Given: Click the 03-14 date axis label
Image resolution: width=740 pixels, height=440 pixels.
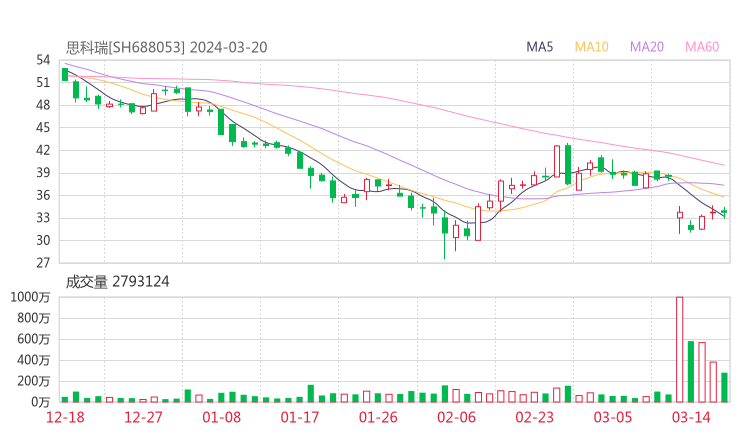Looking at the screenshot, I should 691,417.
